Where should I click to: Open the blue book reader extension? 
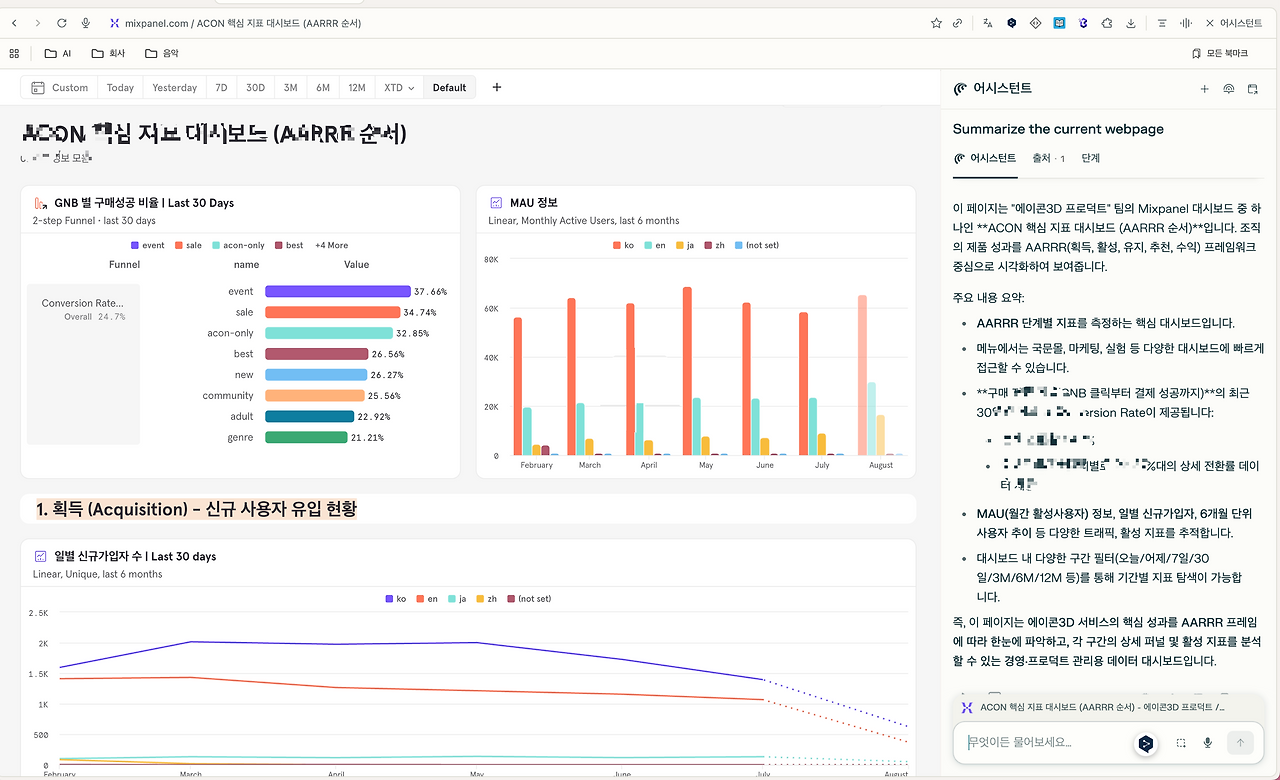pos(1060,23)
